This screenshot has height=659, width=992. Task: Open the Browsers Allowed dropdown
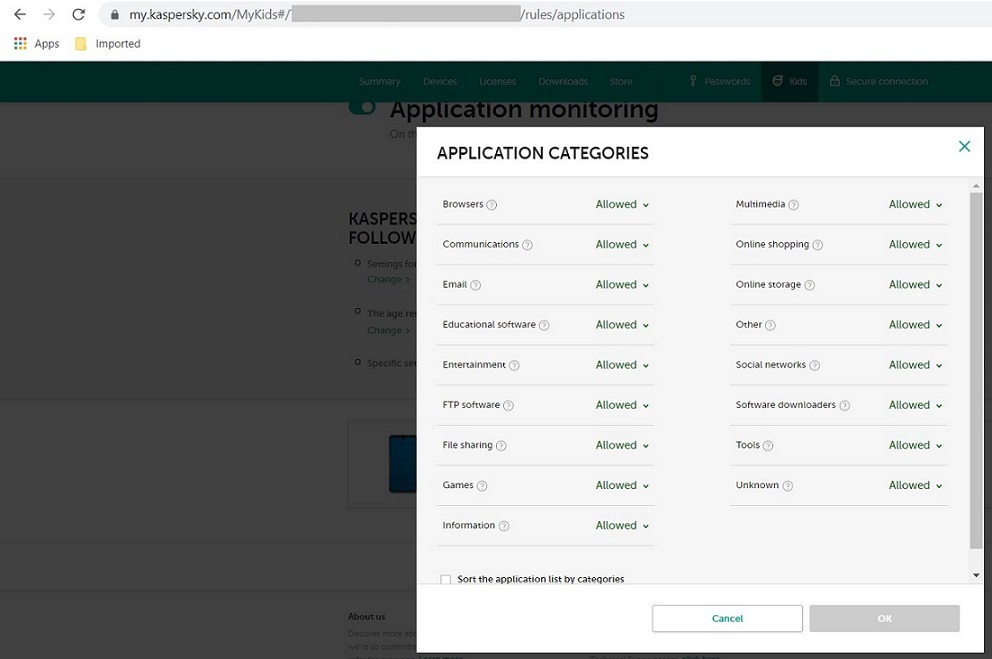[x=622, y=205]
